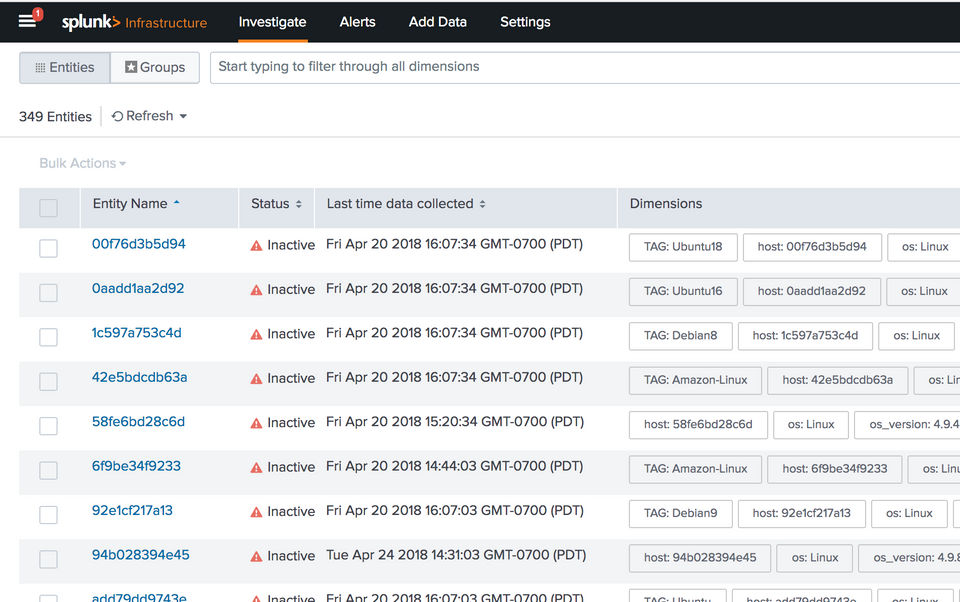Open the Add Data tab

click(438, 22)
